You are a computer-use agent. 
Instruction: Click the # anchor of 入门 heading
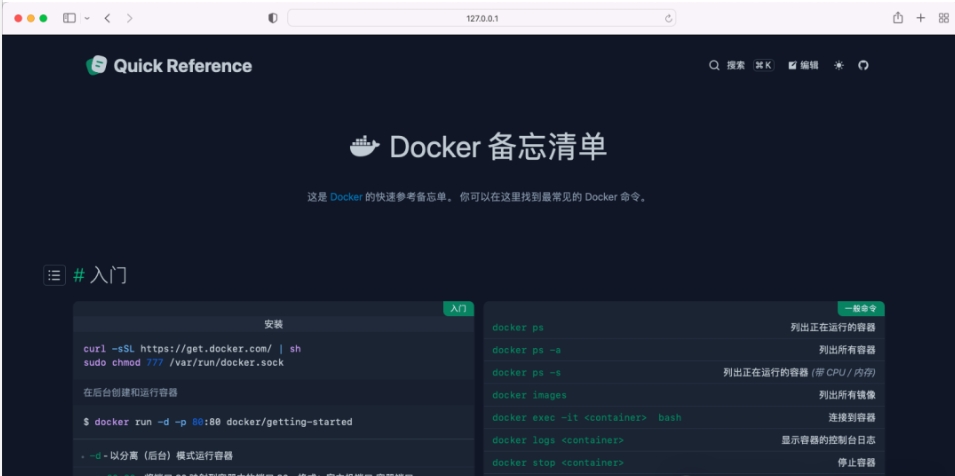79,275
